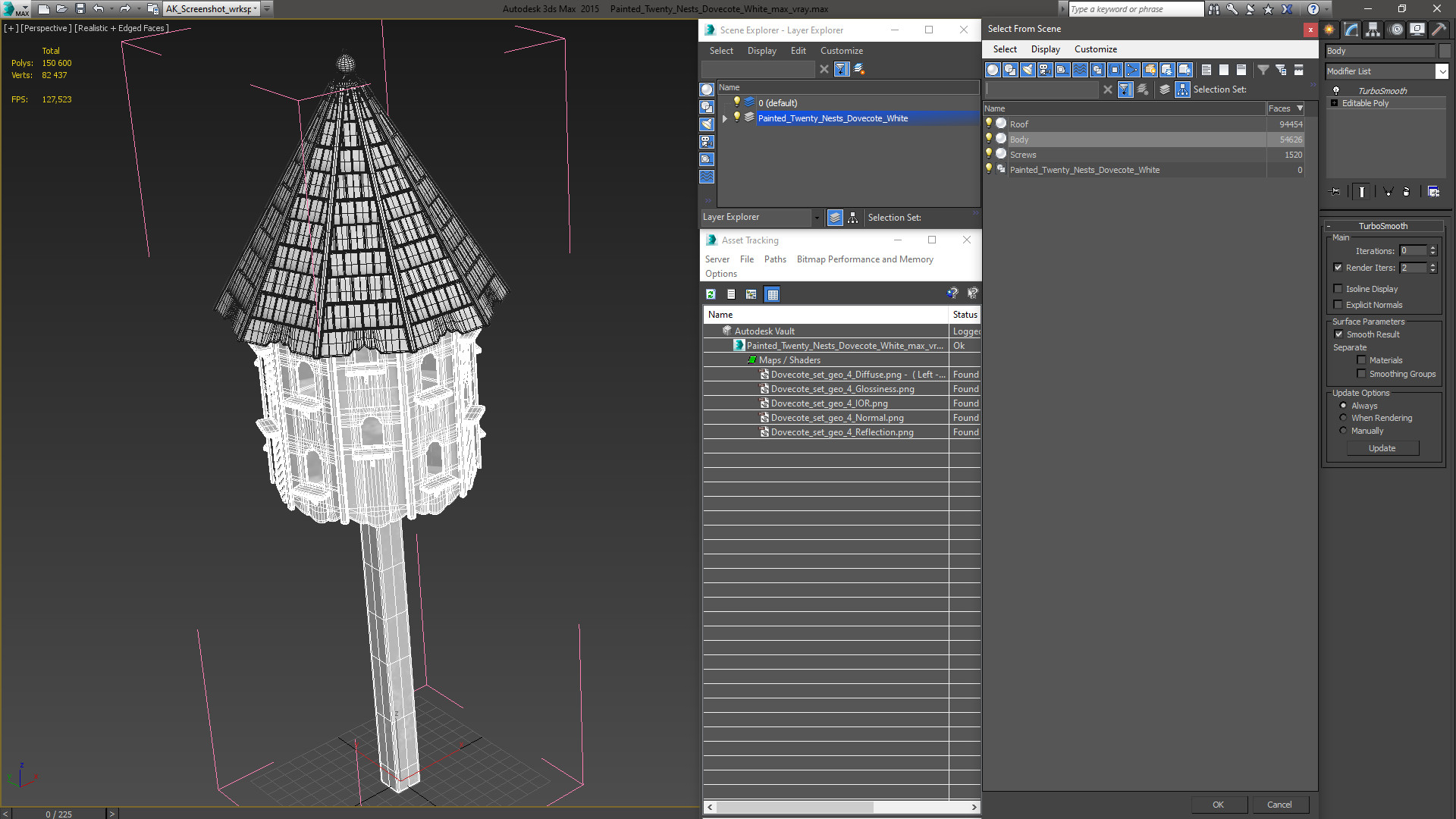Enable Explicit Normals checkbox
Image resolution: width=1456 pixels, height=819 pixels.
[1338, 305]
